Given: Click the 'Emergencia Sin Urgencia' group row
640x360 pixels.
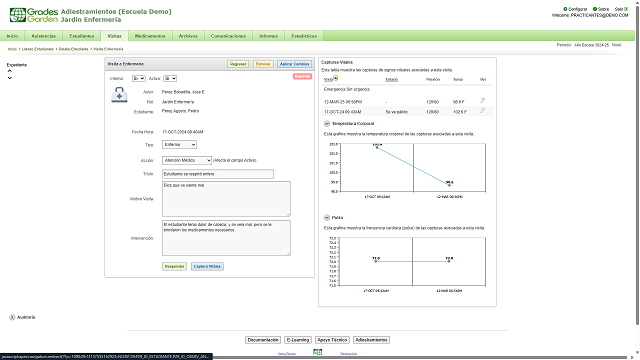Looking at the screenshot, I should 407,89.
